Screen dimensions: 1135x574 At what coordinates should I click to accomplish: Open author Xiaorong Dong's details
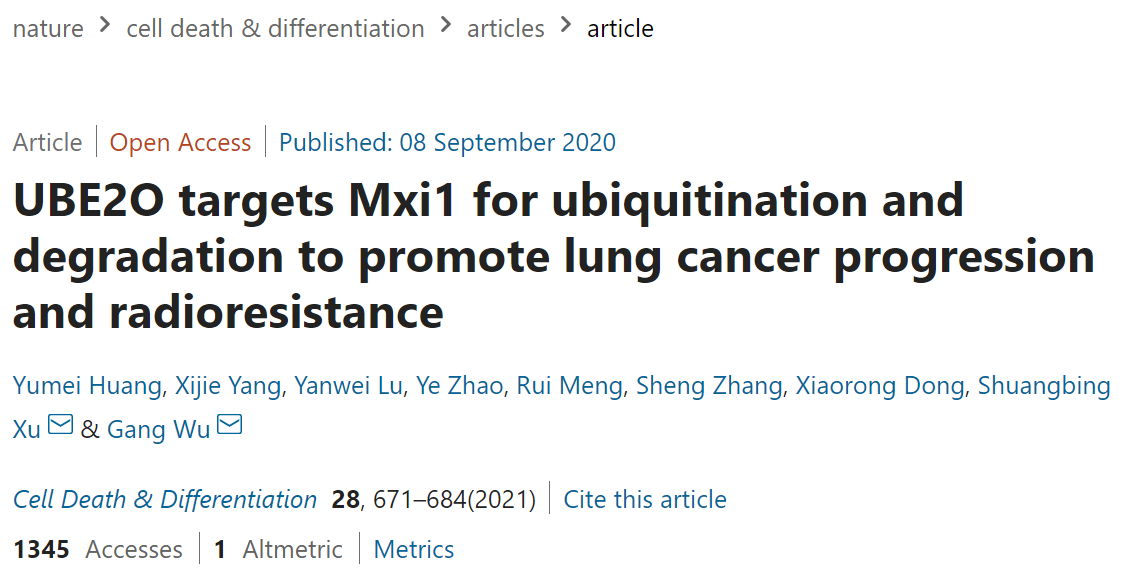coord(879,386)
